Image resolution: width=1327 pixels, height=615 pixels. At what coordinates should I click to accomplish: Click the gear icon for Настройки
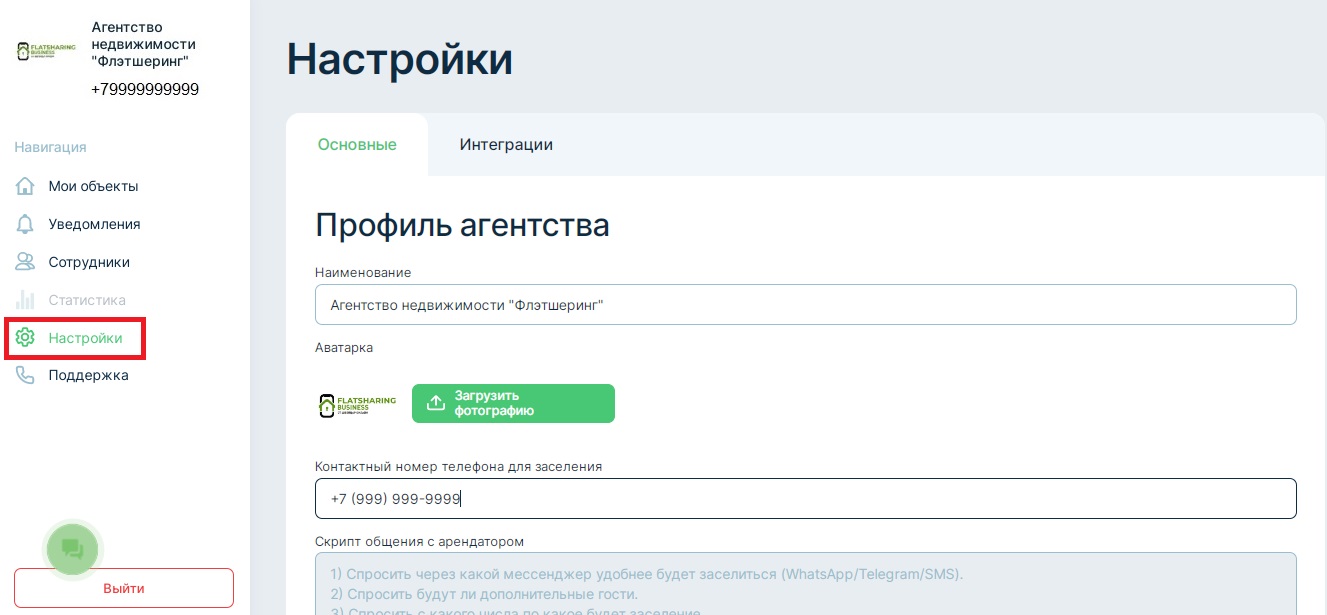[25, 338]
